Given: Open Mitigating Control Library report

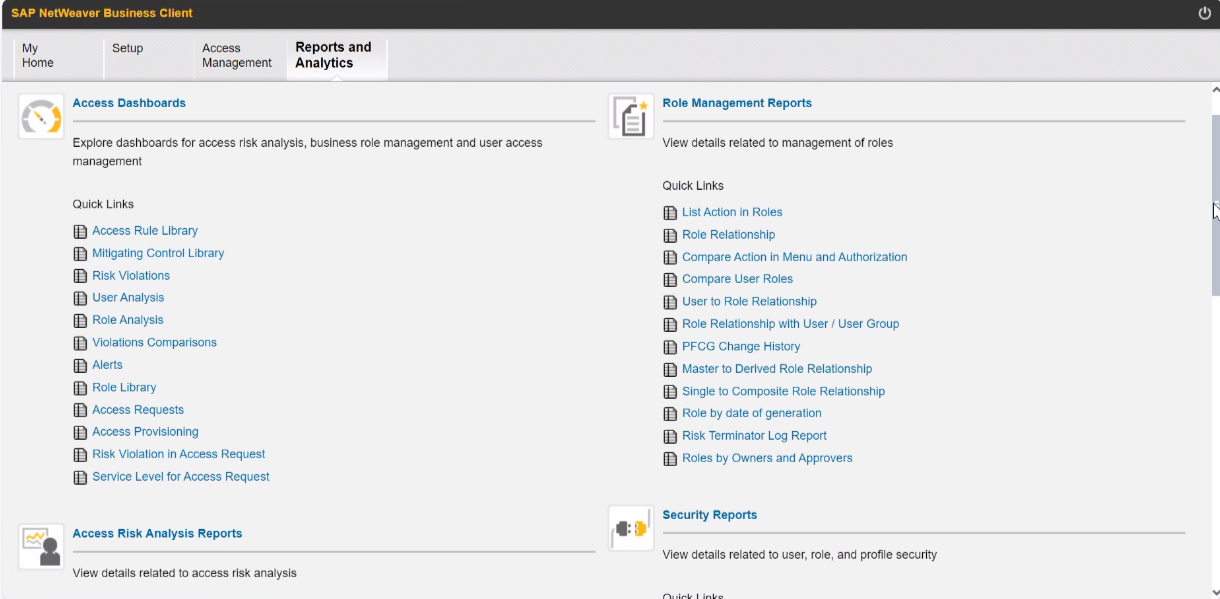Looking at the screenshot, I should [158, 254].
